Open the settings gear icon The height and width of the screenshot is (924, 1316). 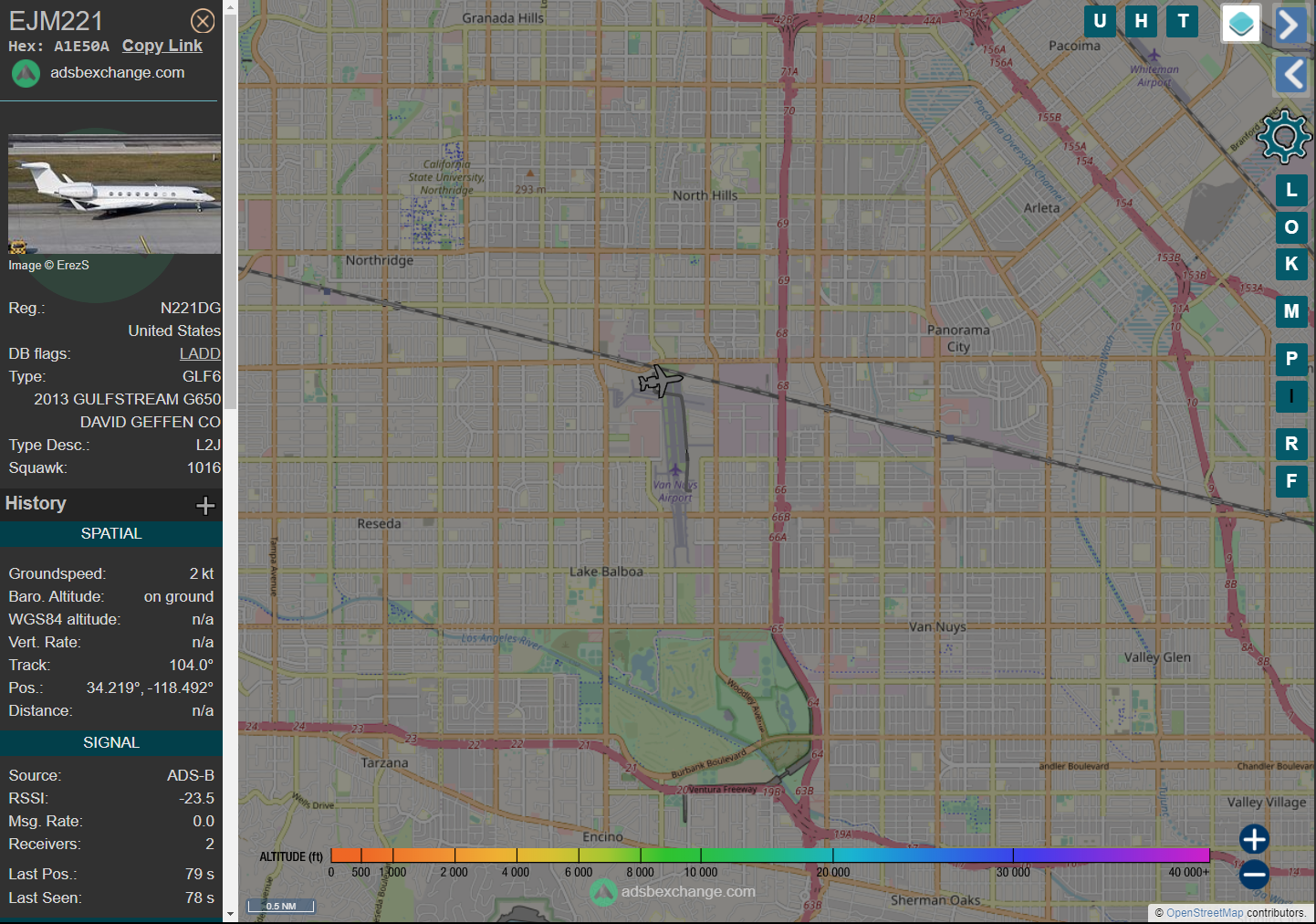[1284, 137]
